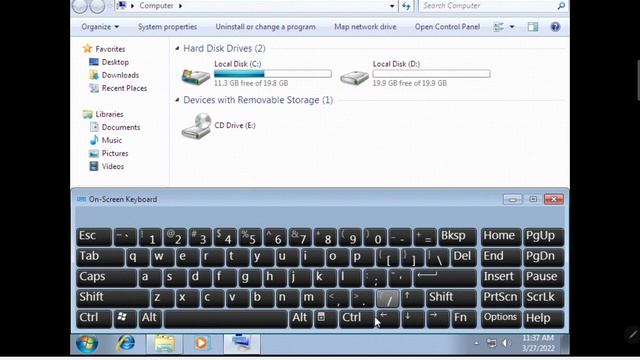Toggle the left Shift key

click(113, 298)
